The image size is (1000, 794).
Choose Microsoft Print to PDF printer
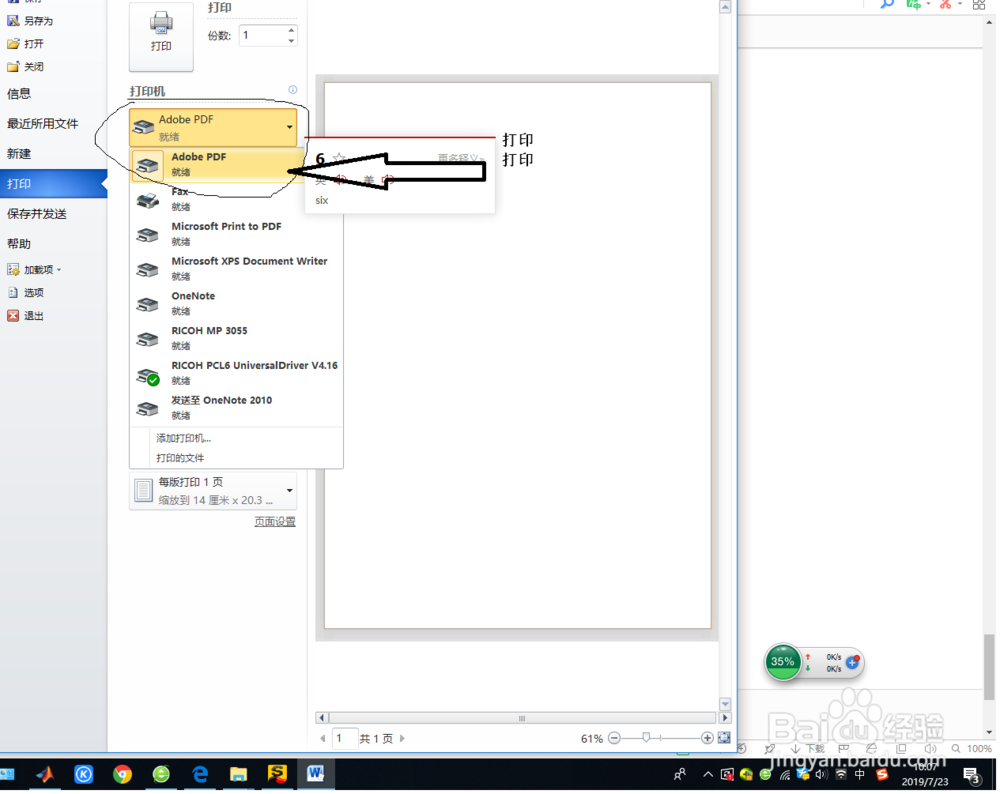[237, 234]
